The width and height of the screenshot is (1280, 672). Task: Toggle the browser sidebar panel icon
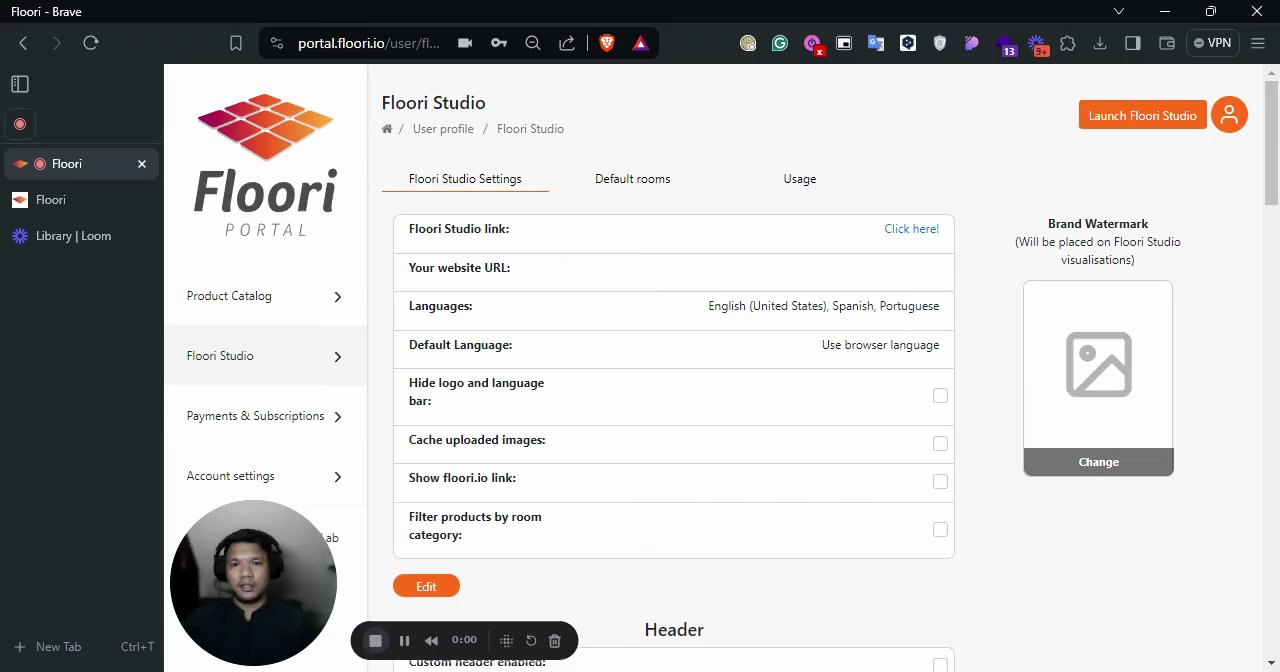tap(1133, 43)
